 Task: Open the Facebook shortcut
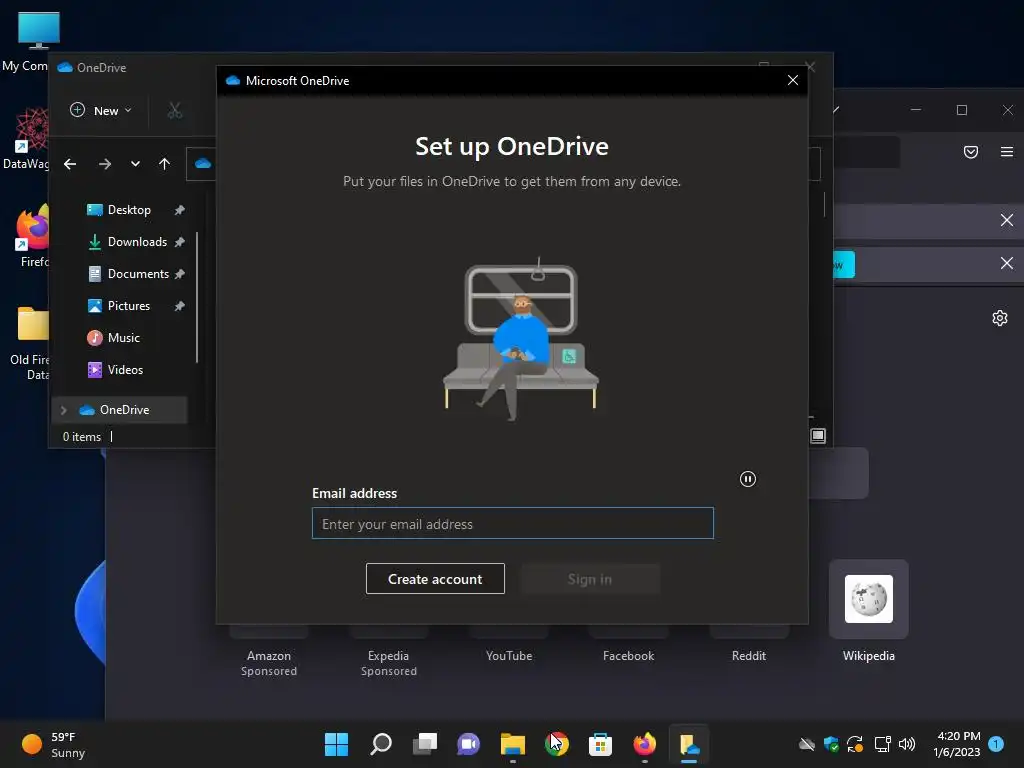[x=628, y=656]
